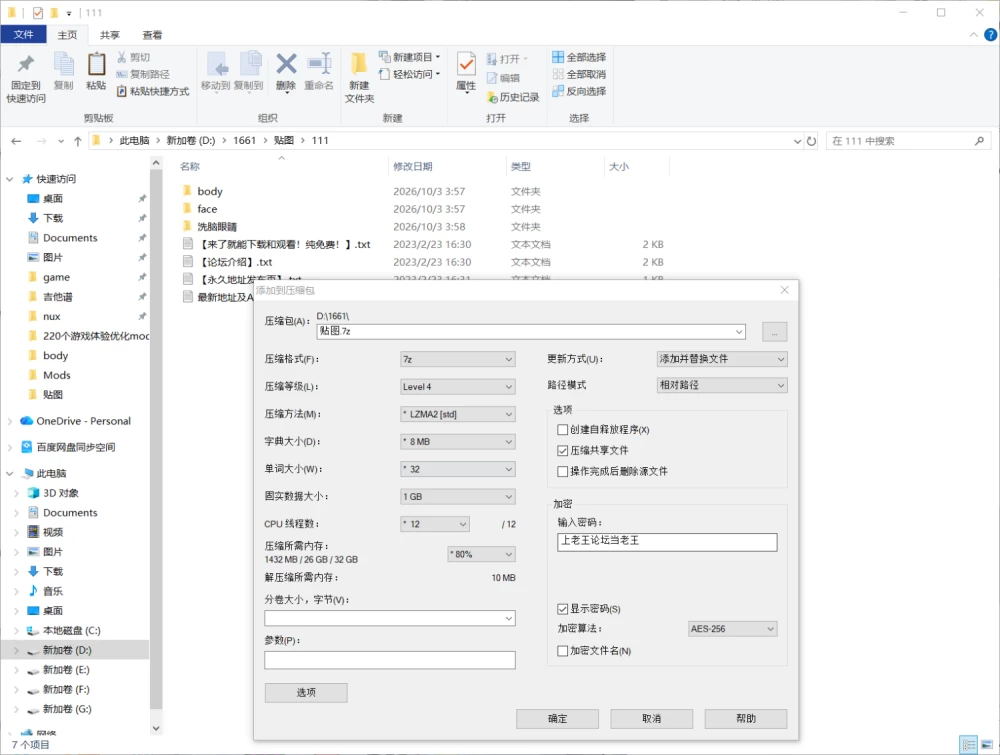Open the AES-256 encryption algorithm dropdown
The width and height of the screenshot is (1000, 755).
[732, 629]
